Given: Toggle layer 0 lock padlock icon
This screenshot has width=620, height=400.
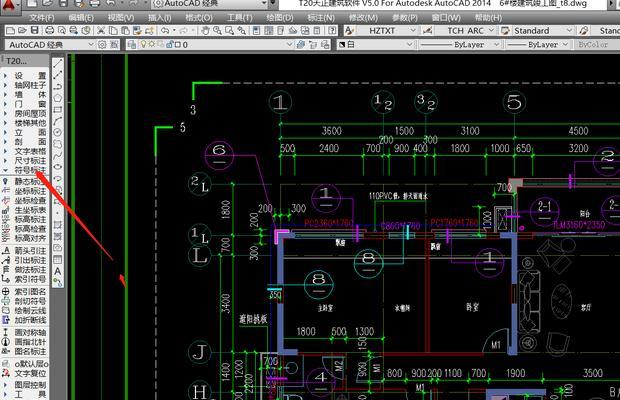Looking at the screenshot, I should click(169, 45).
